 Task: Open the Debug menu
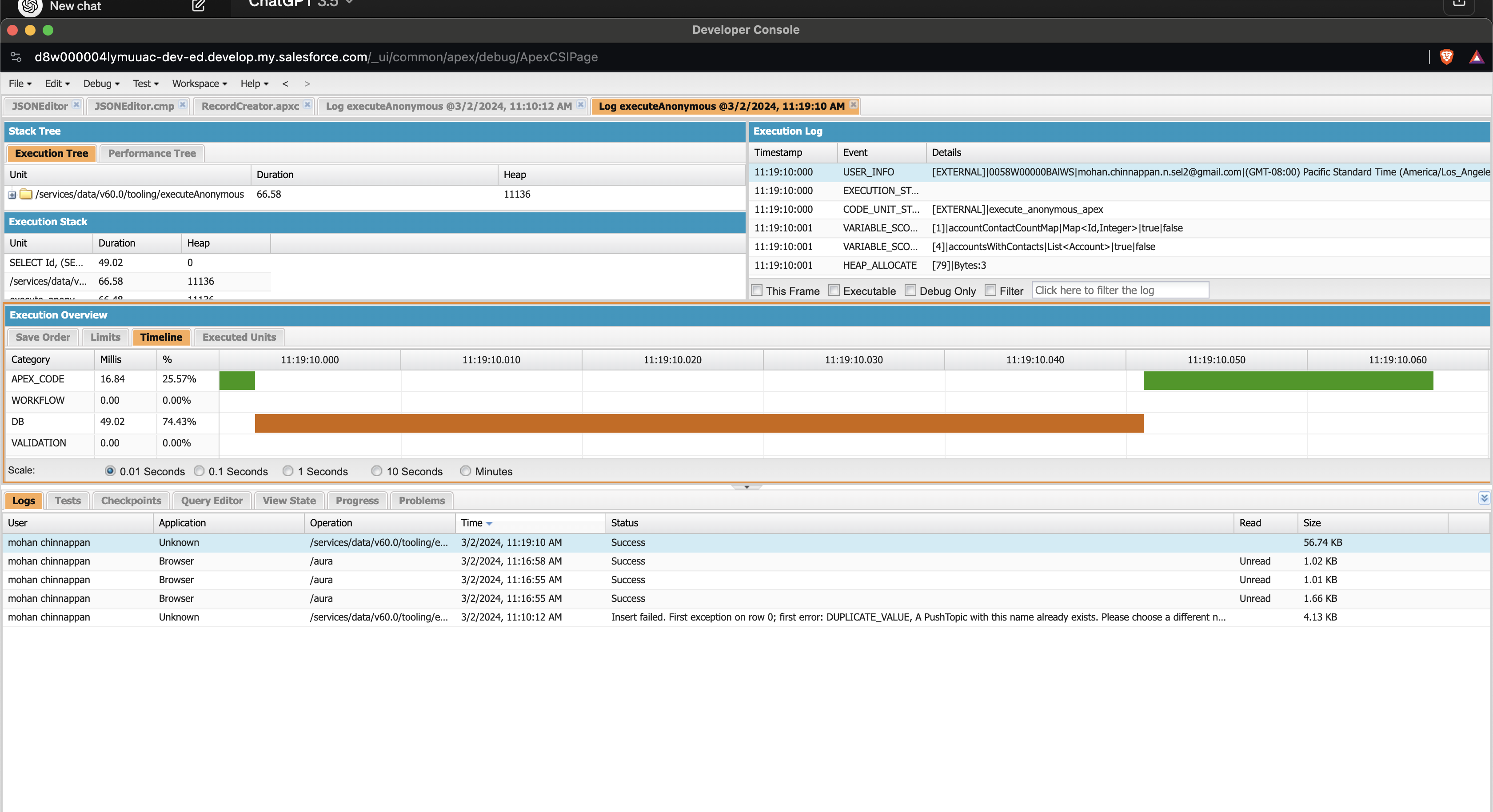coord(101,84)
